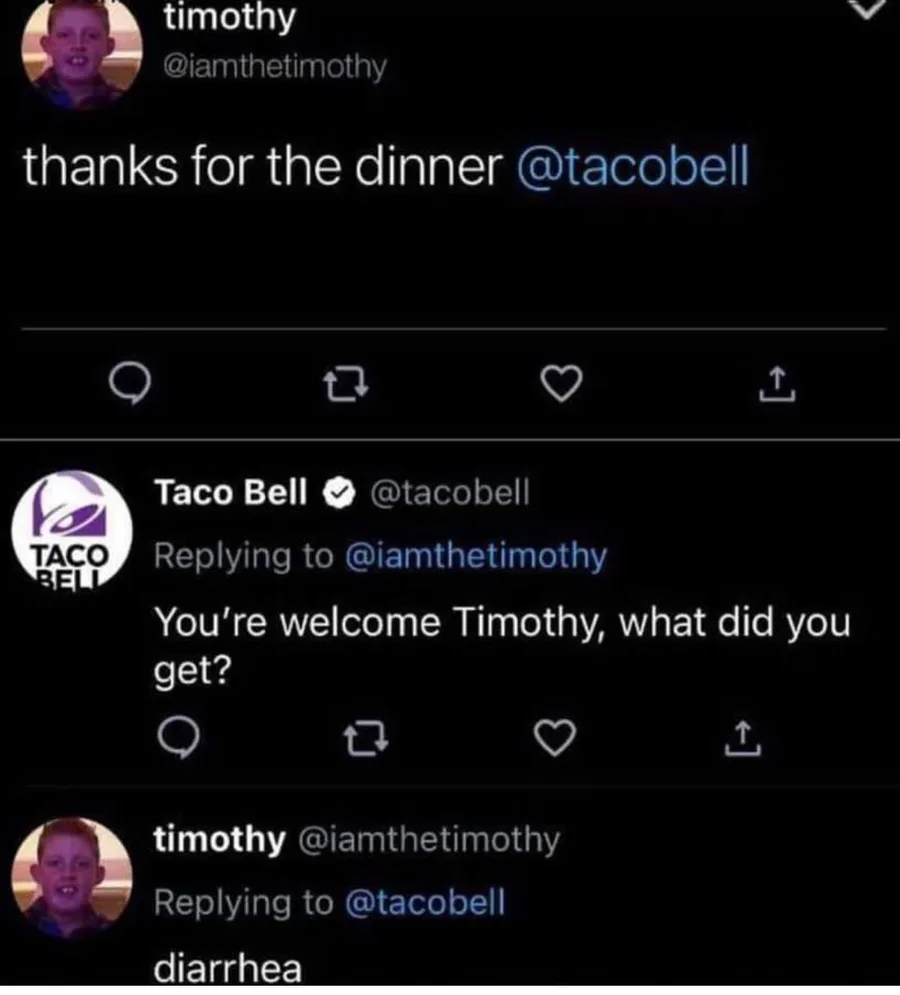This screenshot has width=900, height=995.
Task: Open the 'diarrhea' reply tweet
Action: click(226, 968)
